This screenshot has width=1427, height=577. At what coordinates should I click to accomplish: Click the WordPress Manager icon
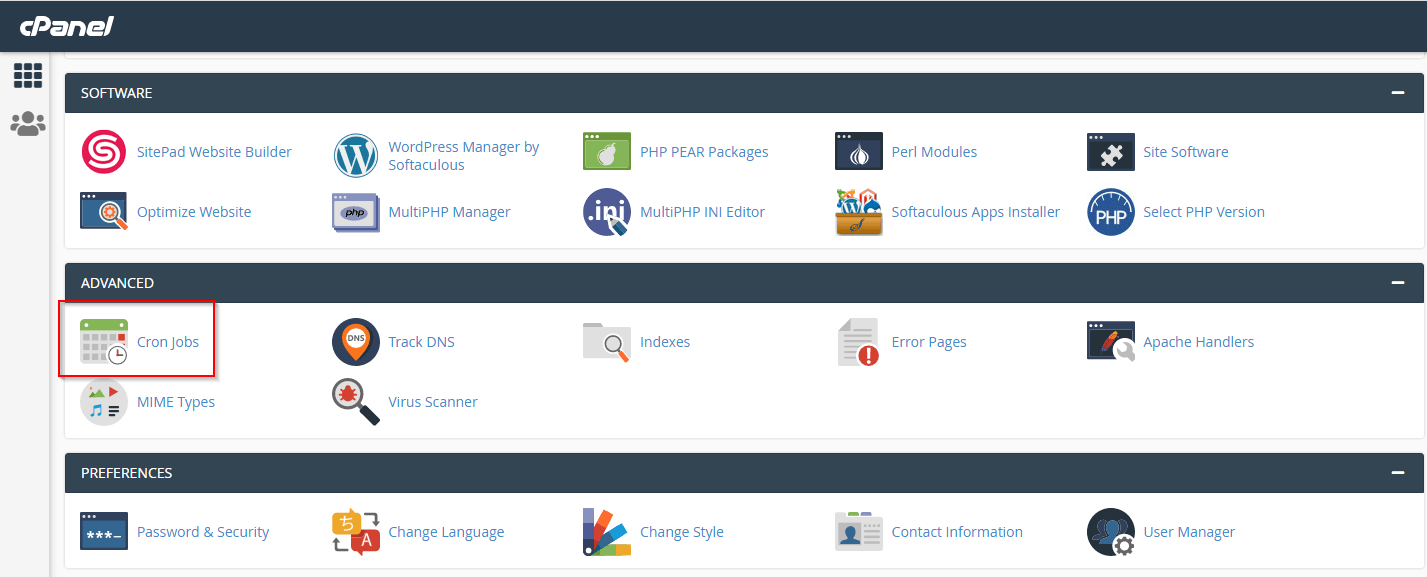pyautogui.click(x=356, y=155)
